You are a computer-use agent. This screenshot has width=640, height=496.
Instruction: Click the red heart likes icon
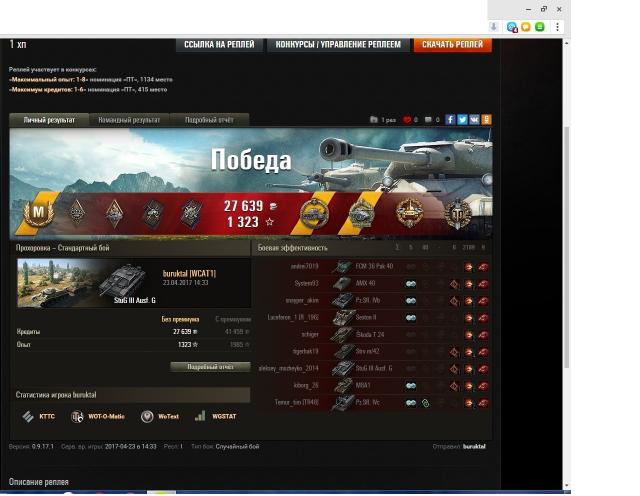(x=408, y=120)
